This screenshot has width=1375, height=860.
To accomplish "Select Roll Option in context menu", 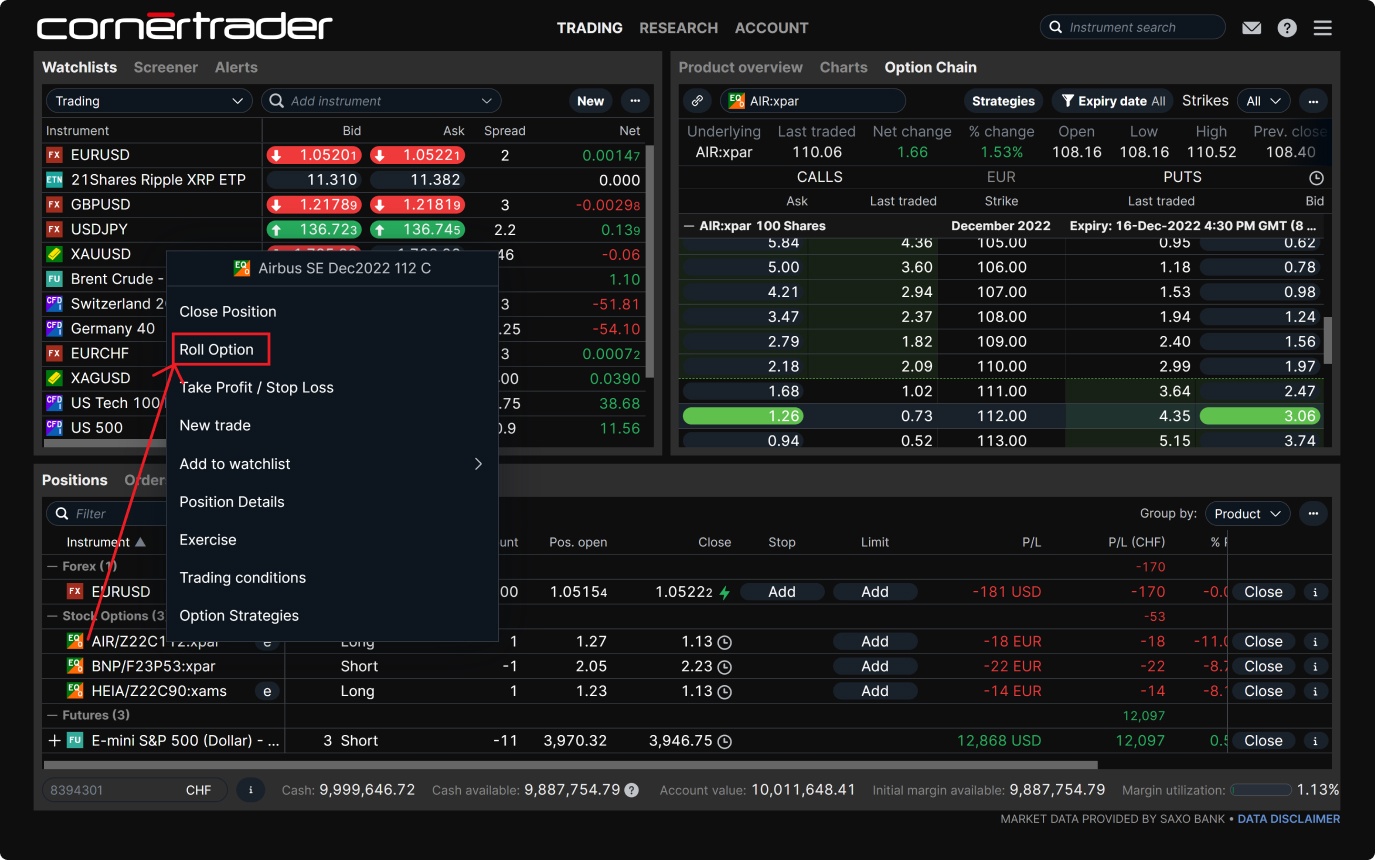I will [217, 350].
